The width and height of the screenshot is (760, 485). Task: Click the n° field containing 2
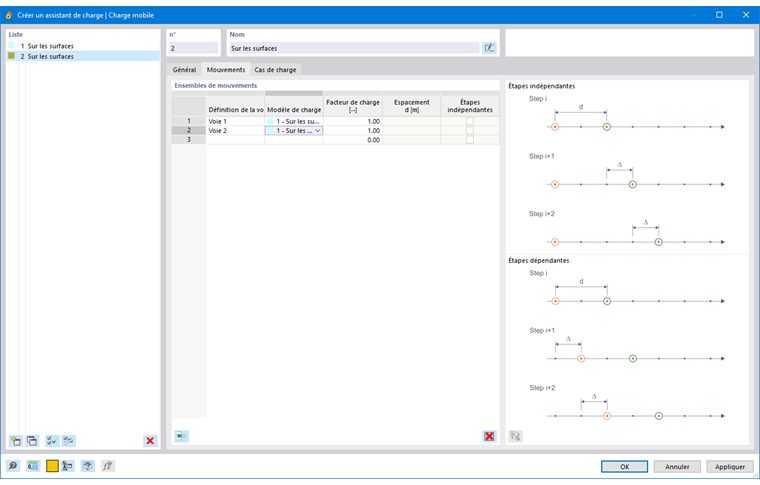coord(193,48)
